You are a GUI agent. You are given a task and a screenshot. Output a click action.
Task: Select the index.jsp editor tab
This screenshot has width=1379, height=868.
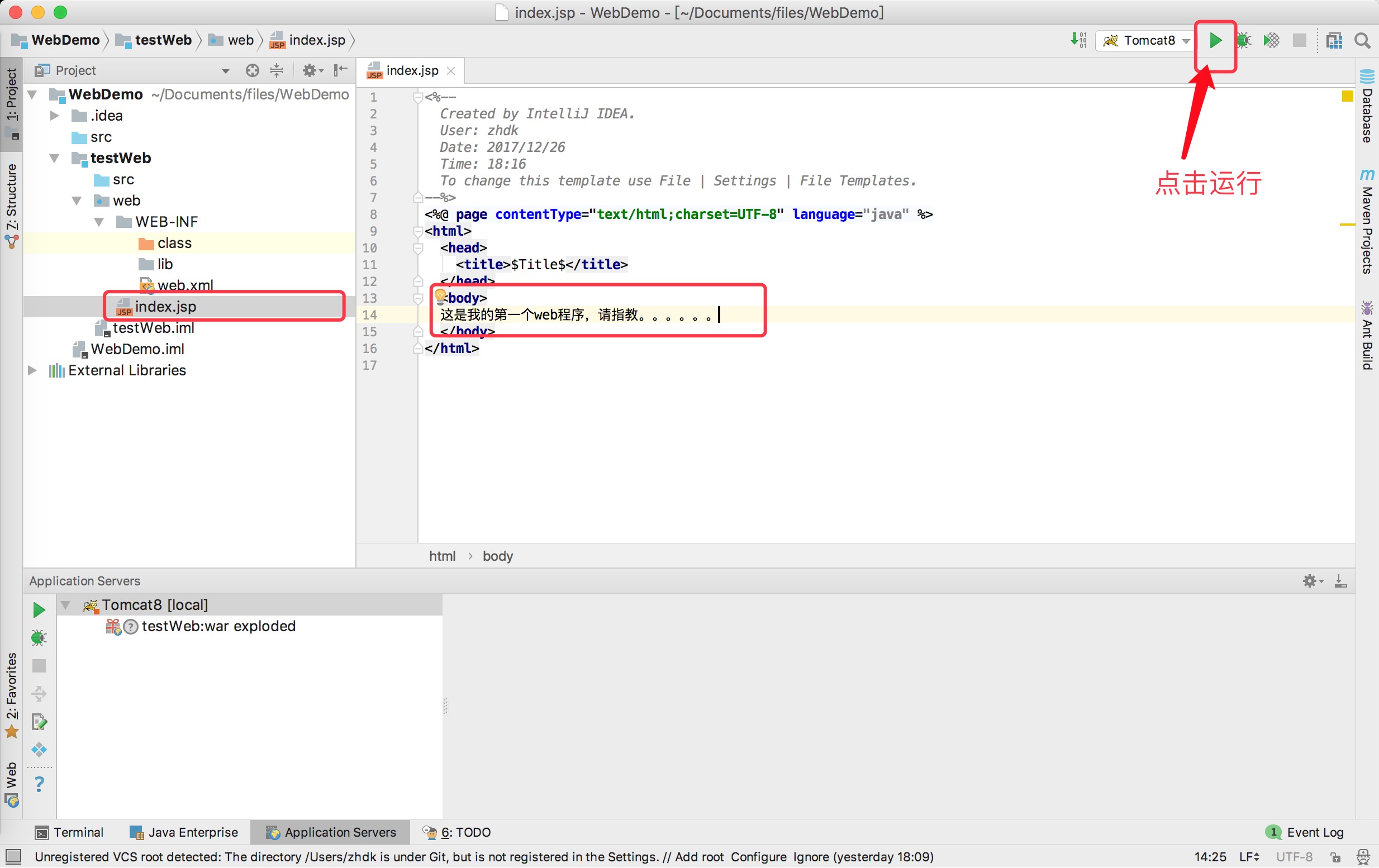click(411, 70)
